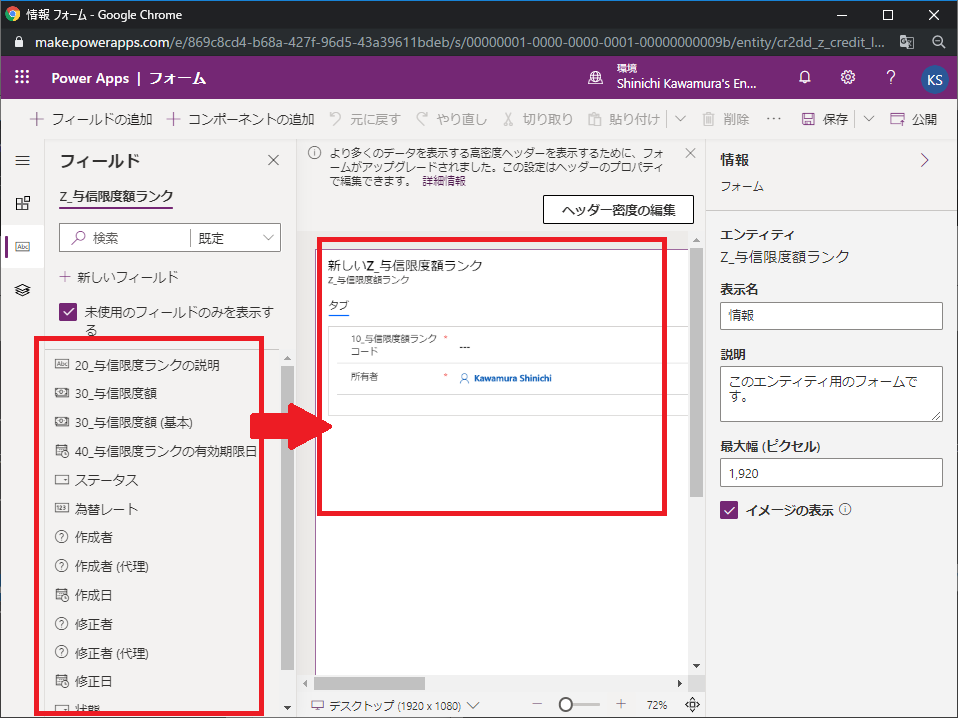Open the Power Apps app launcher grid
The image size is (958, 718).
tap(22, 77)
